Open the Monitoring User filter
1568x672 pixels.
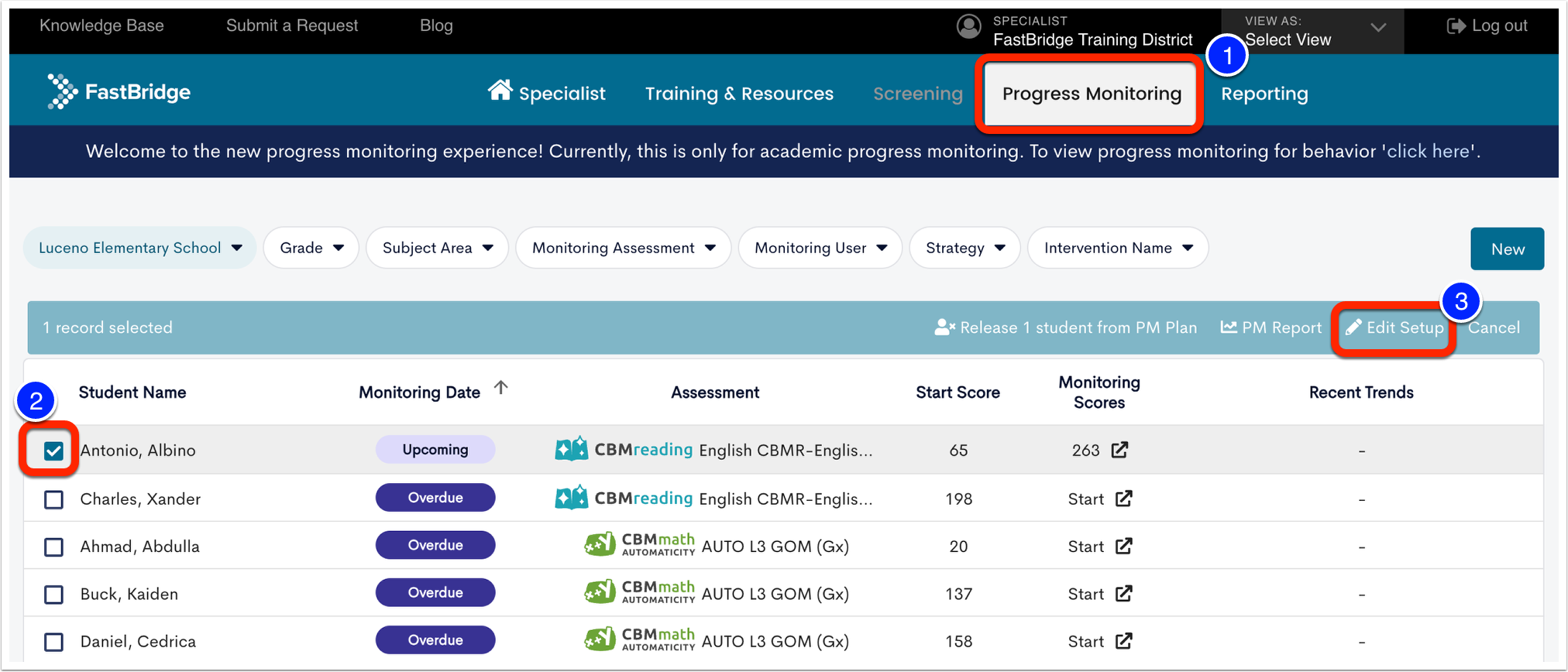coord(820,248)
